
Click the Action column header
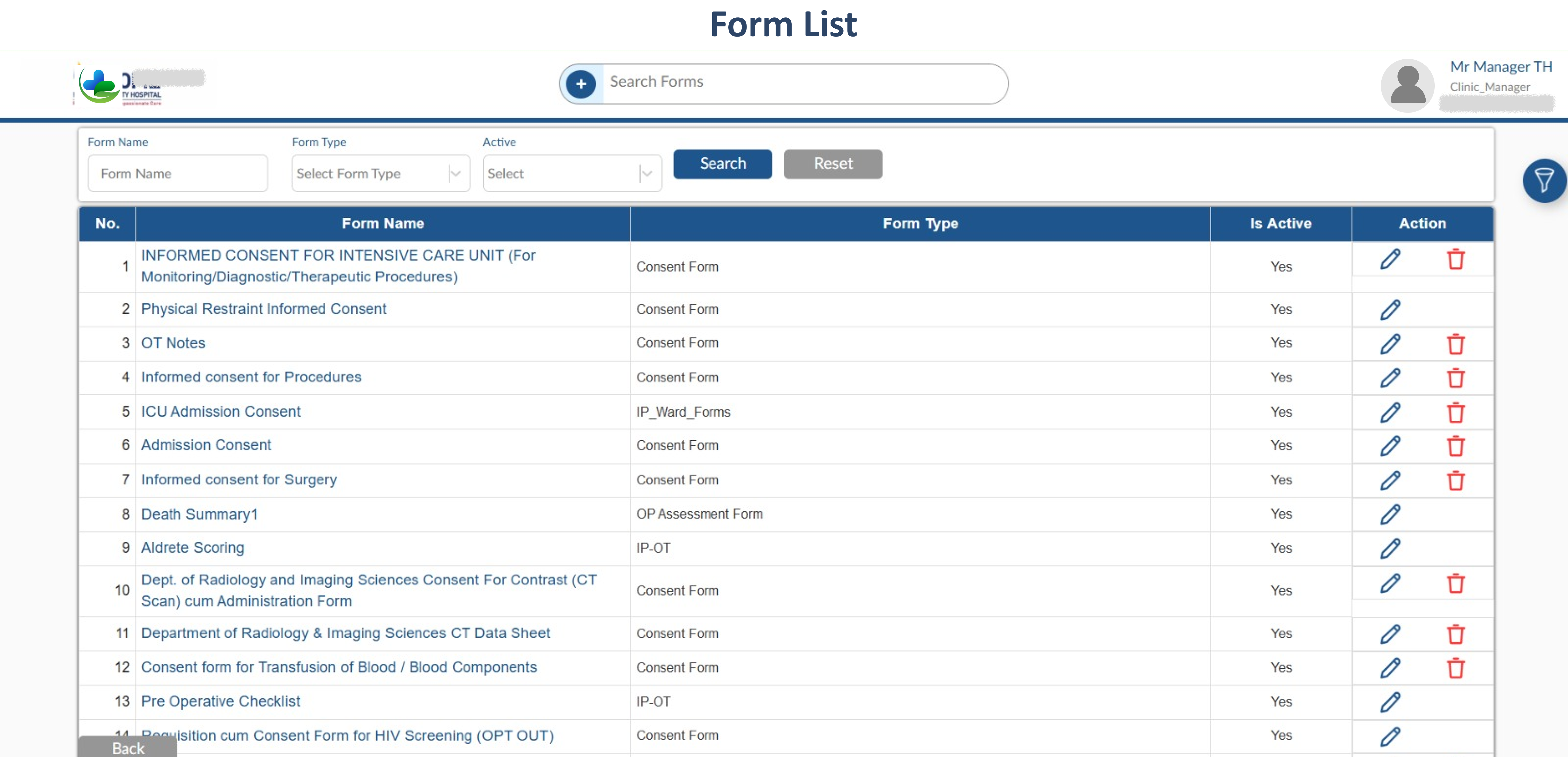tap(1422, 224)
